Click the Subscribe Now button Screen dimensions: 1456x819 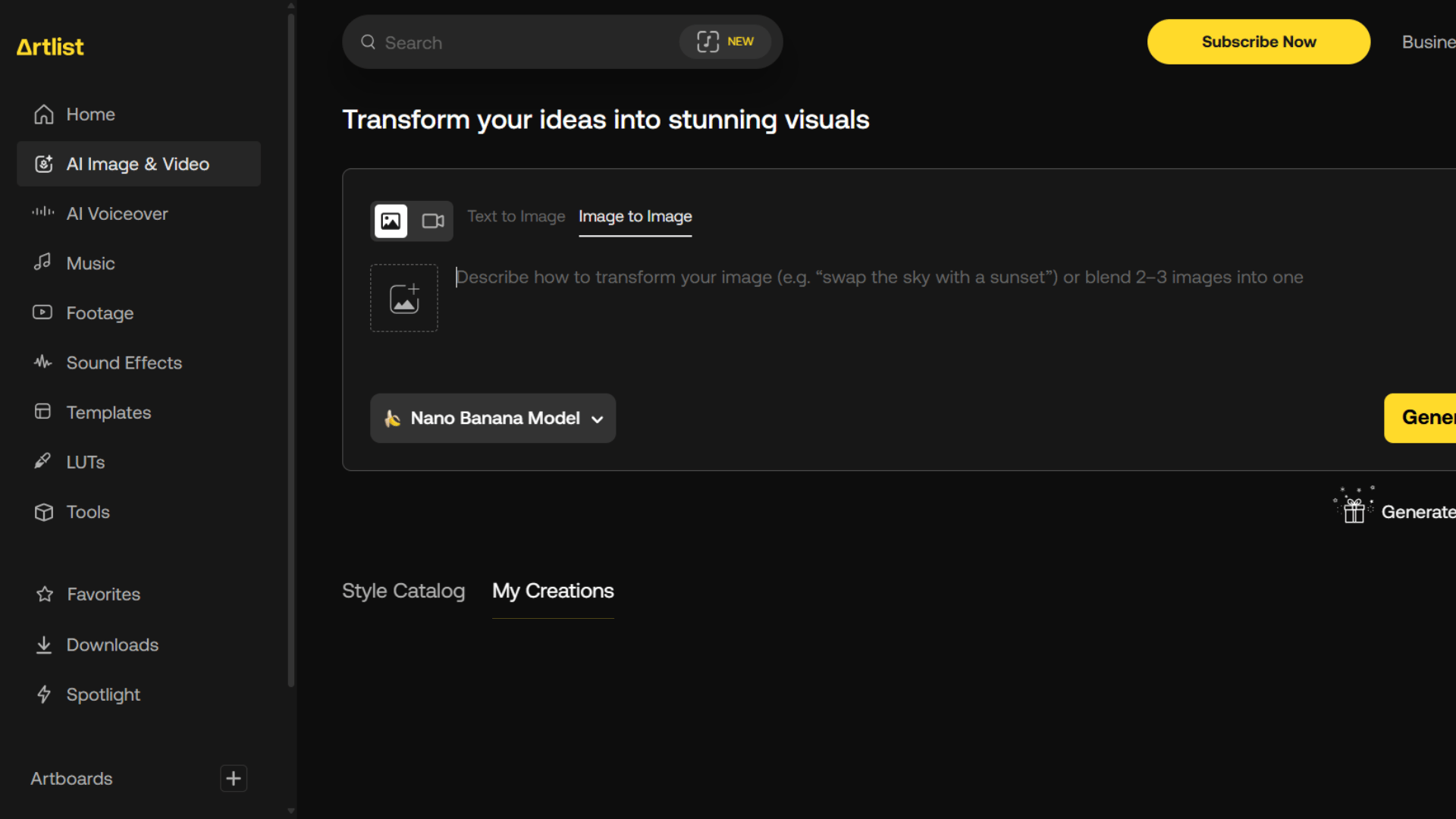pos(1258,42)
